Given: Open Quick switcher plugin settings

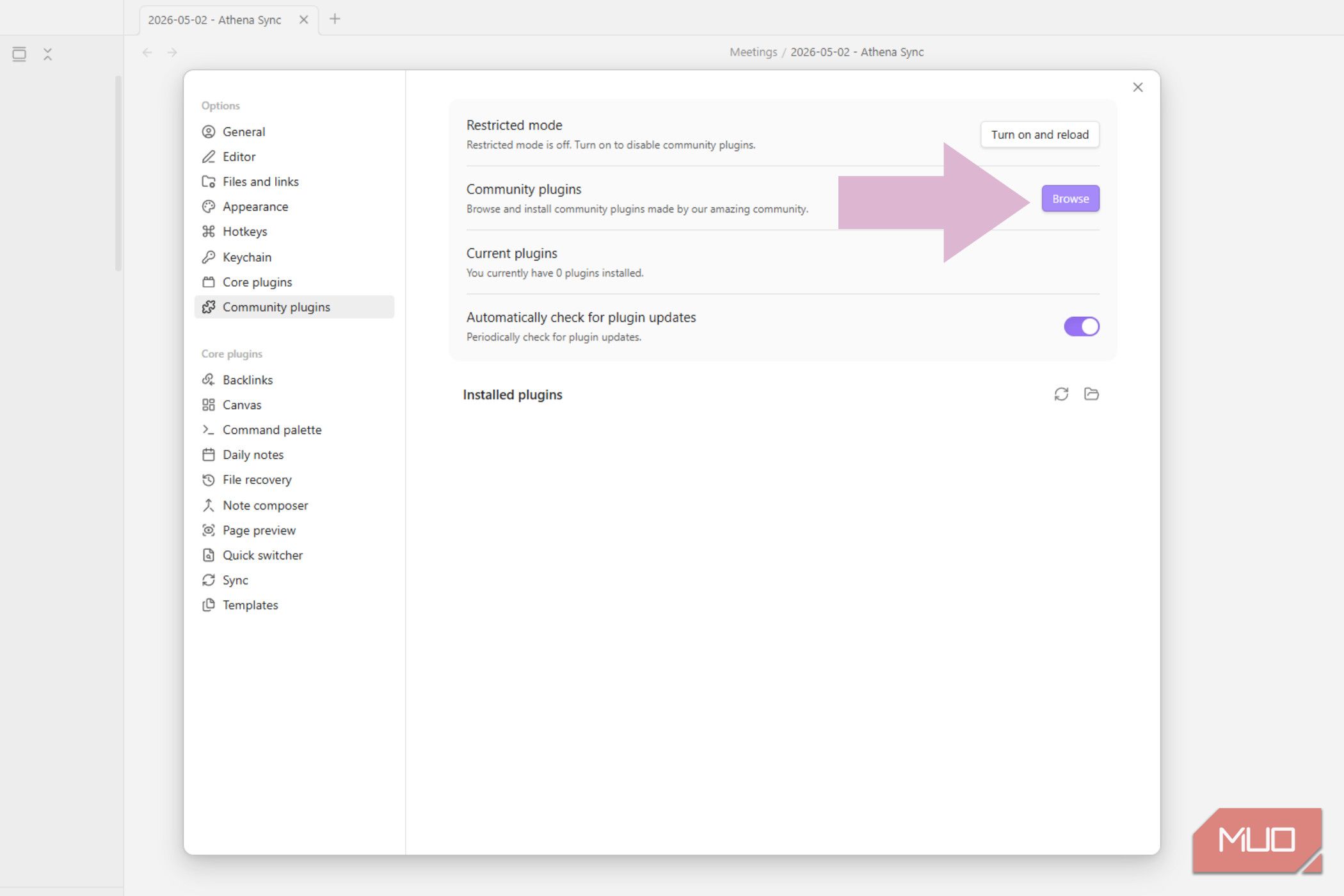Looking at the screenshot, I should point(294,556).
